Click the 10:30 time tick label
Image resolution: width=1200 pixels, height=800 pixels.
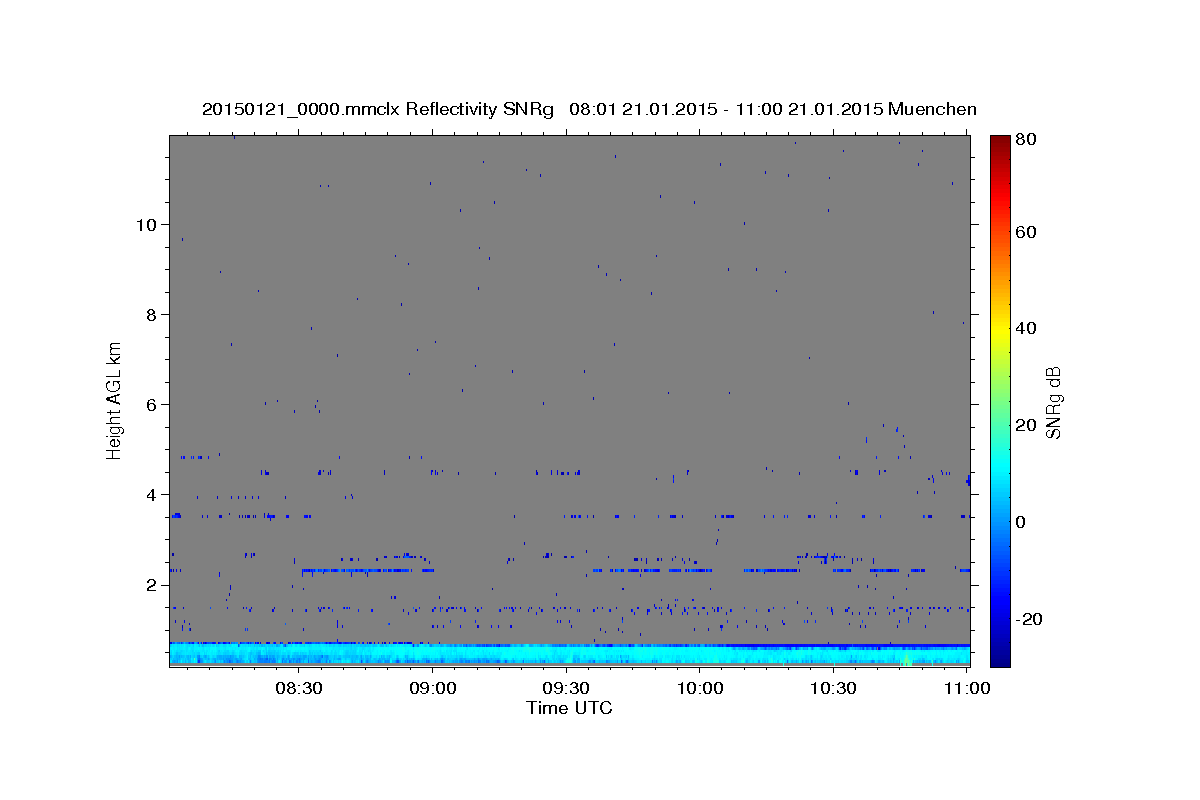click(833, 688)
